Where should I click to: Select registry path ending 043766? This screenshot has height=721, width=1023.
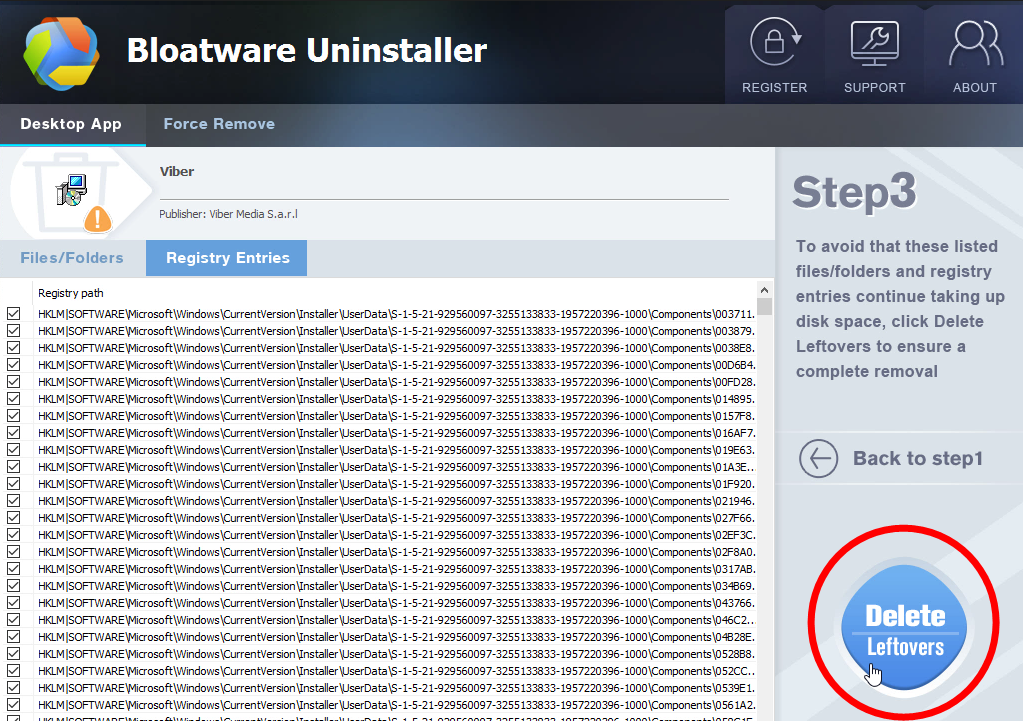(396, 603)
